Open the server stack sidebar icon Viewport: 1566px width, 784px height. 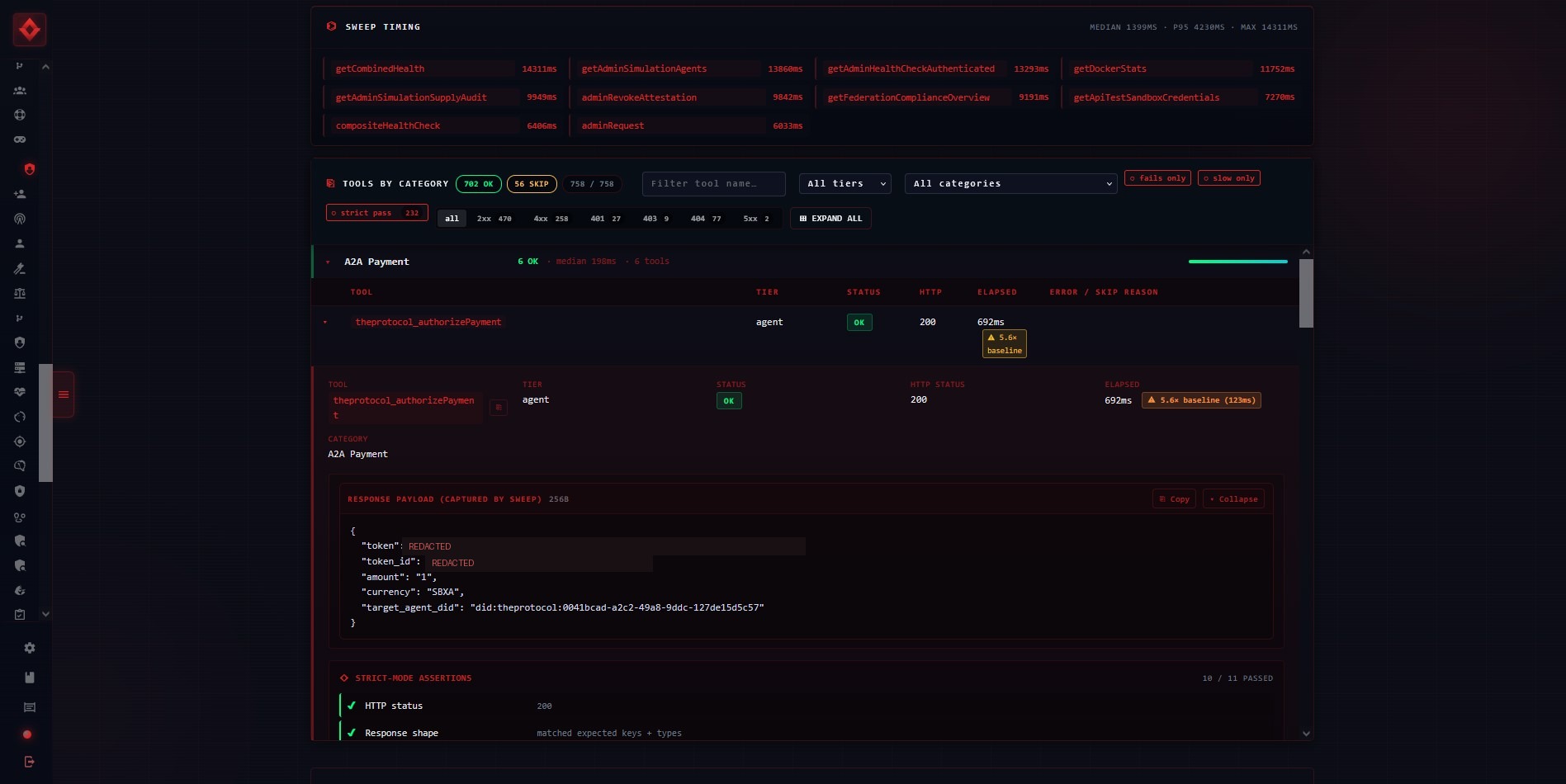coord(20,367)
